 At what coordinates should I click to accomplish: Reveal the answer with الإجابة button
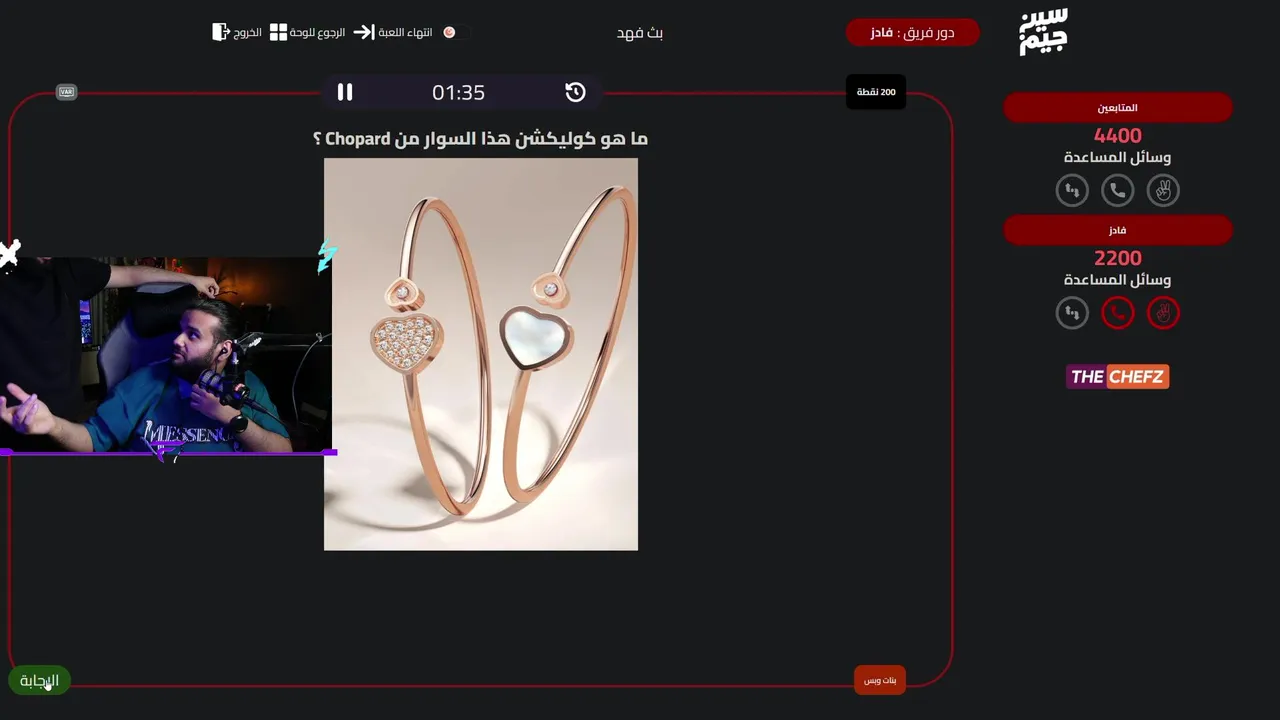[39, 681]
